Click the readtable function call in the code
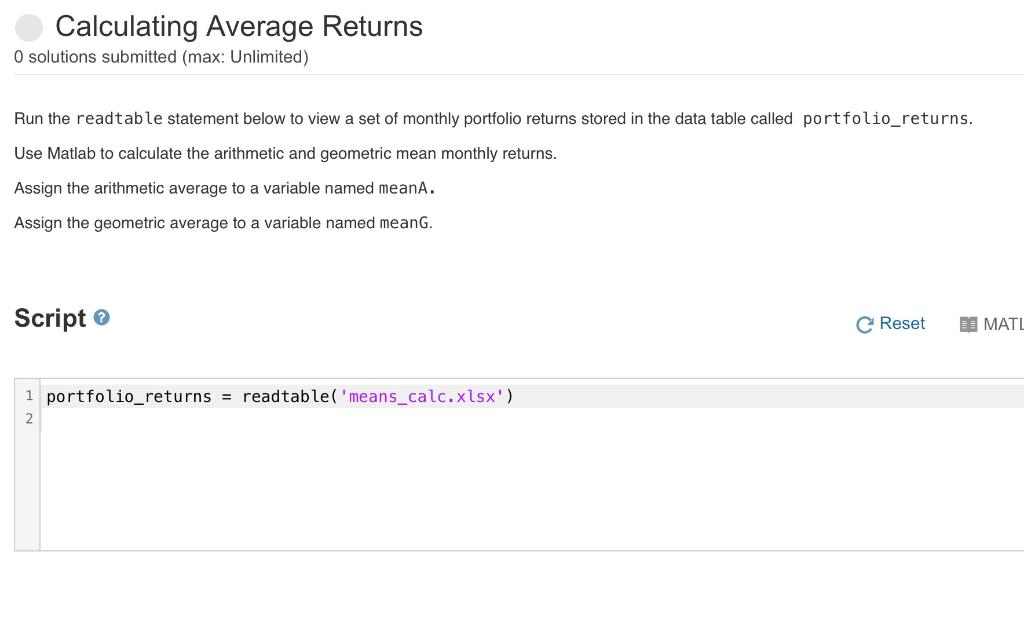This screenshot has height=621, width=1024. pos(285,397)
